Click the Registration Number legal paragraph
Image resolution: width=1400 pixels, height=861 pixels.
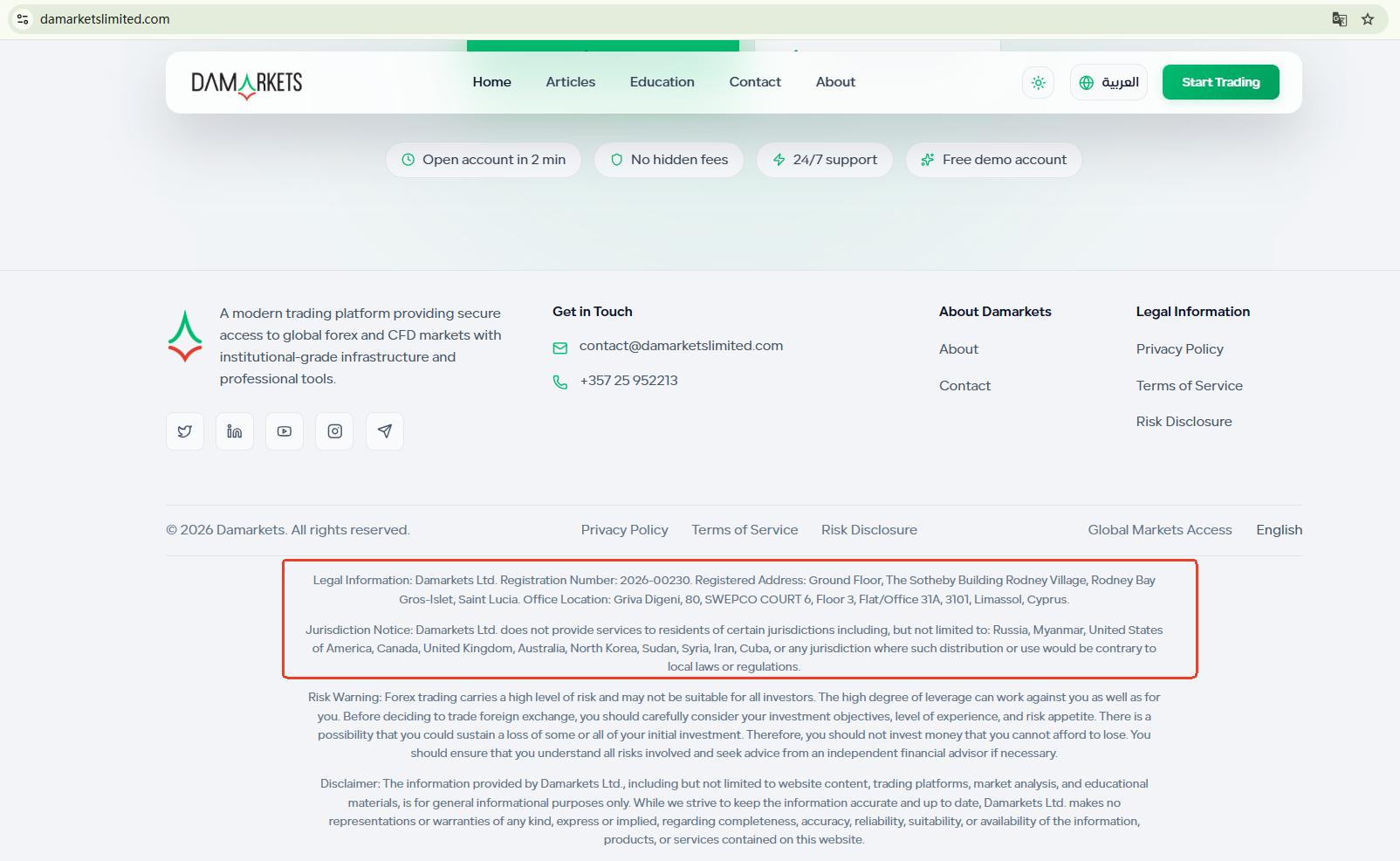click(x=734, y=589)
